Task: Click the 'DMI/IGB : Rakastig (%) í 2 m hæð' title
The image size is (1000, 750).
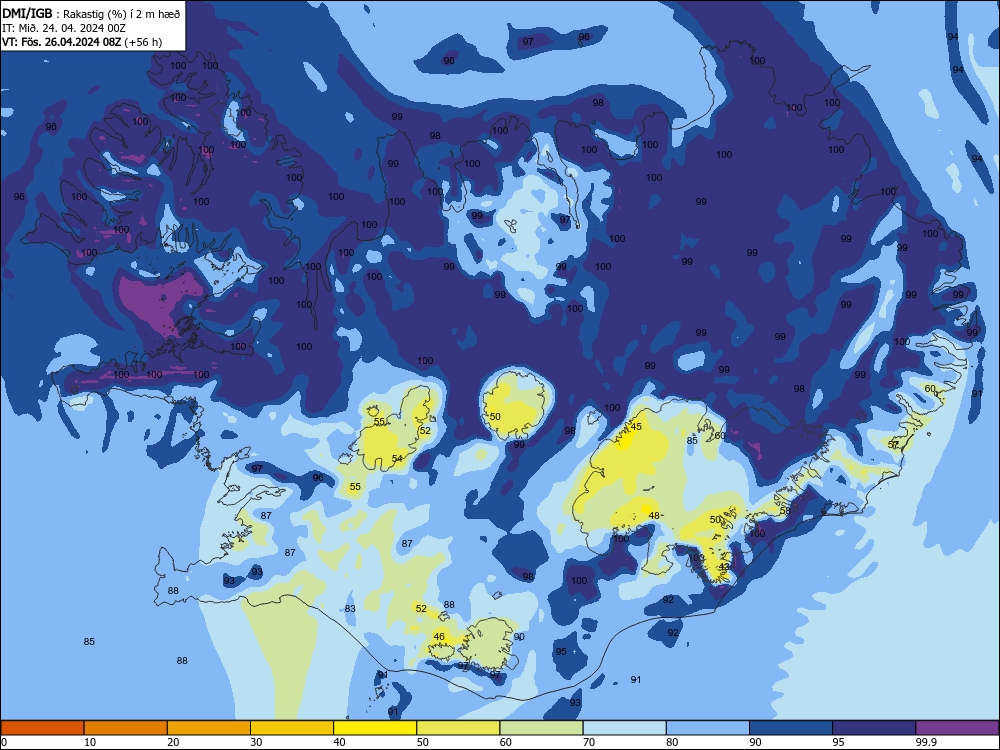Action: point(91,13)
